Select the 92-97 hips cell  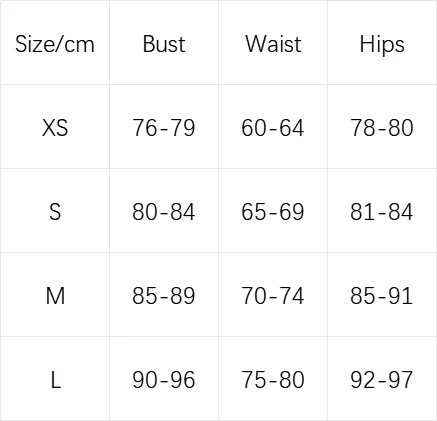click(x=382, y=380)
